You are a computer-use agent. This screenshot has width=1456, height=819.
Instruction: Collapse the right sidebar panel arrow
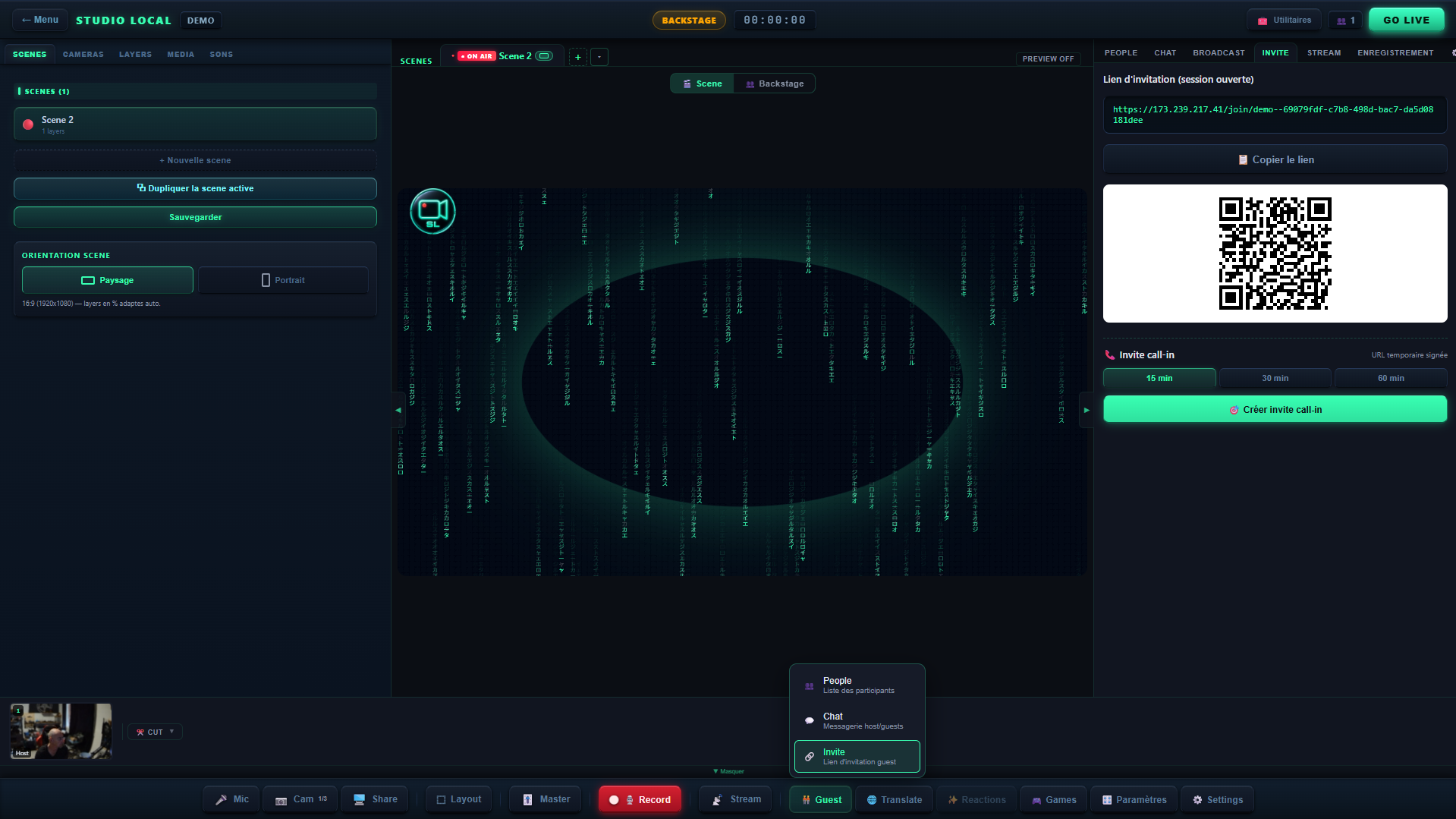(x=1086, y=410)
